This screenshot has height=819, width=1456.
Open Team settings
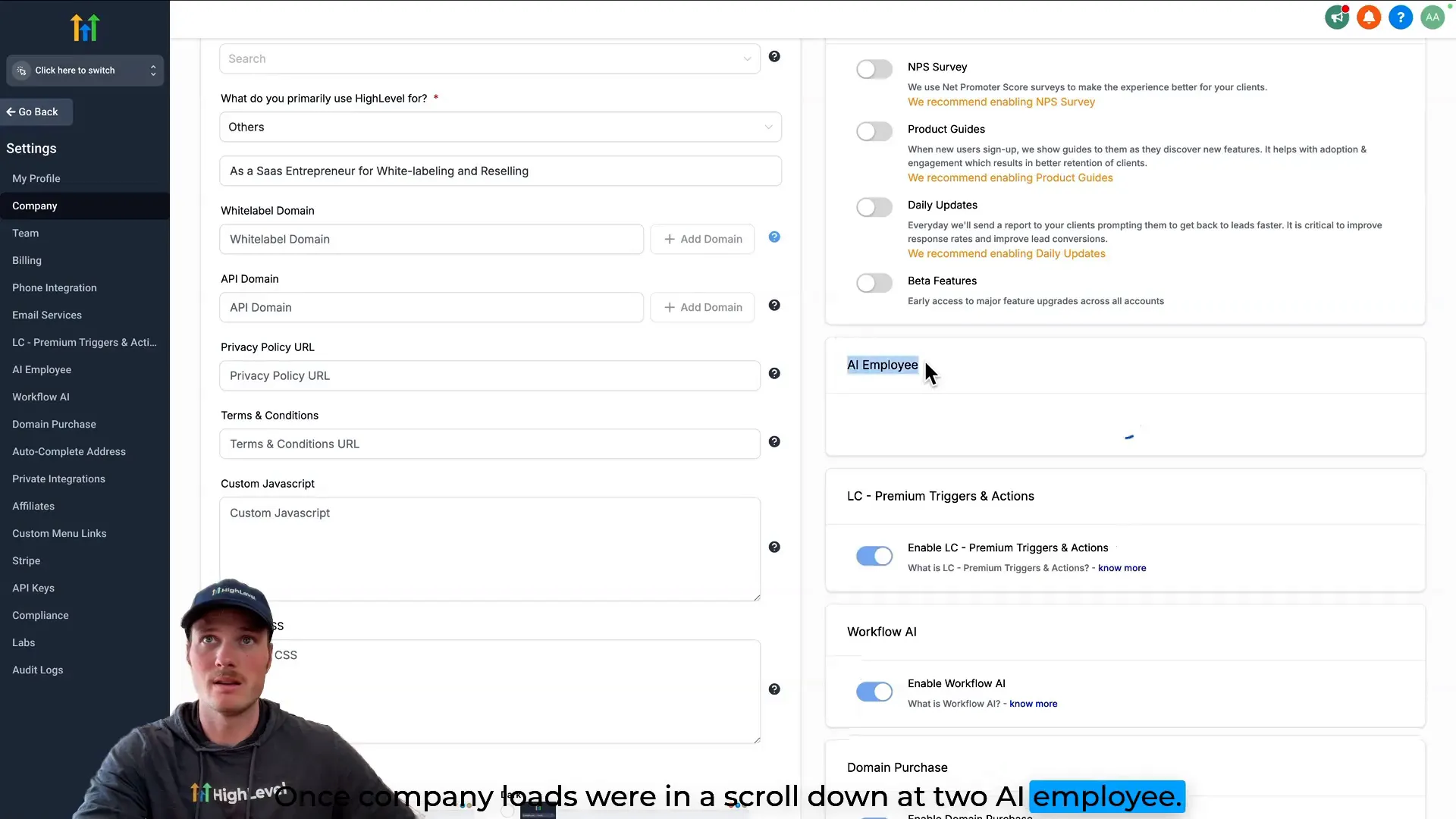pyautogui.click(x=26, y=233)
